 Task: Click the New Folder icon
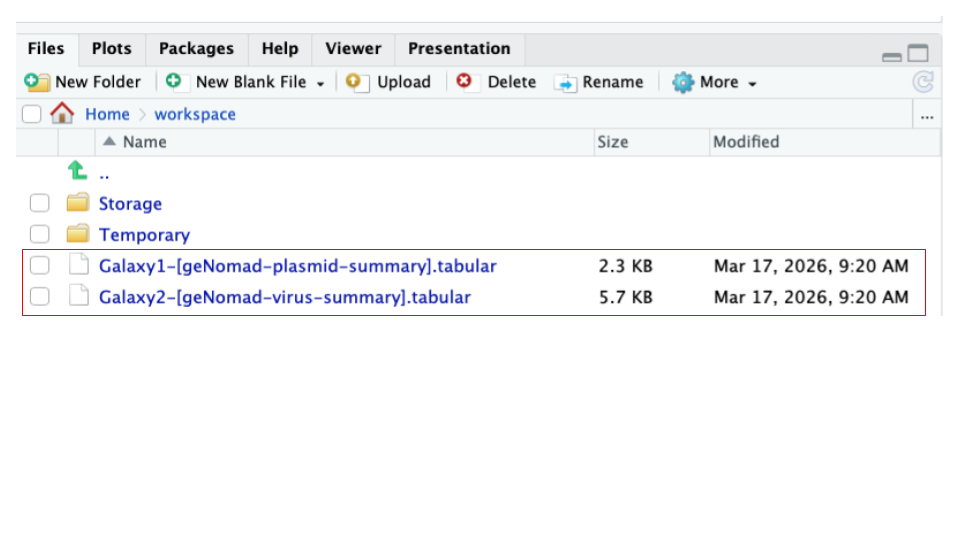tap(37, 82)
